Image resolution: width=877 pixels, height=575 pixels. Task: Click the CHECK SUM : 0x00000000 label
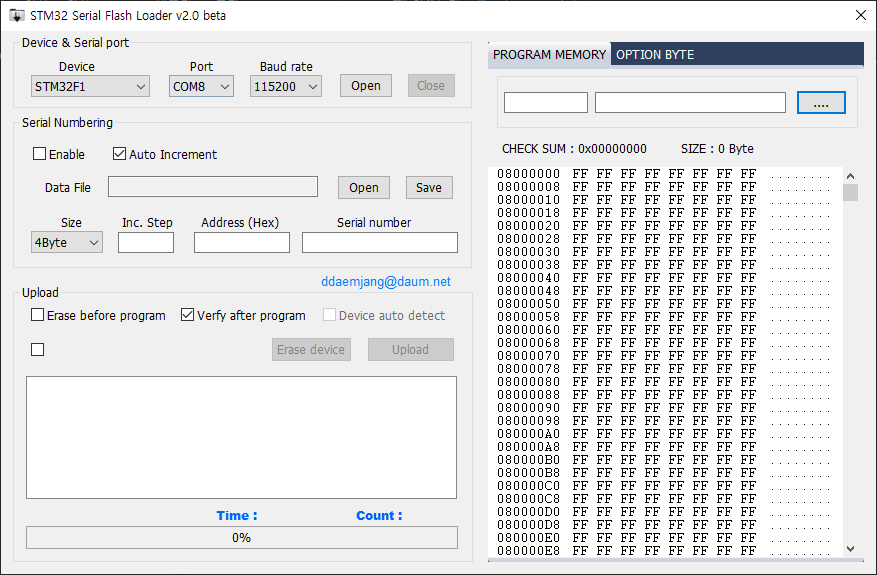[574, 149]
